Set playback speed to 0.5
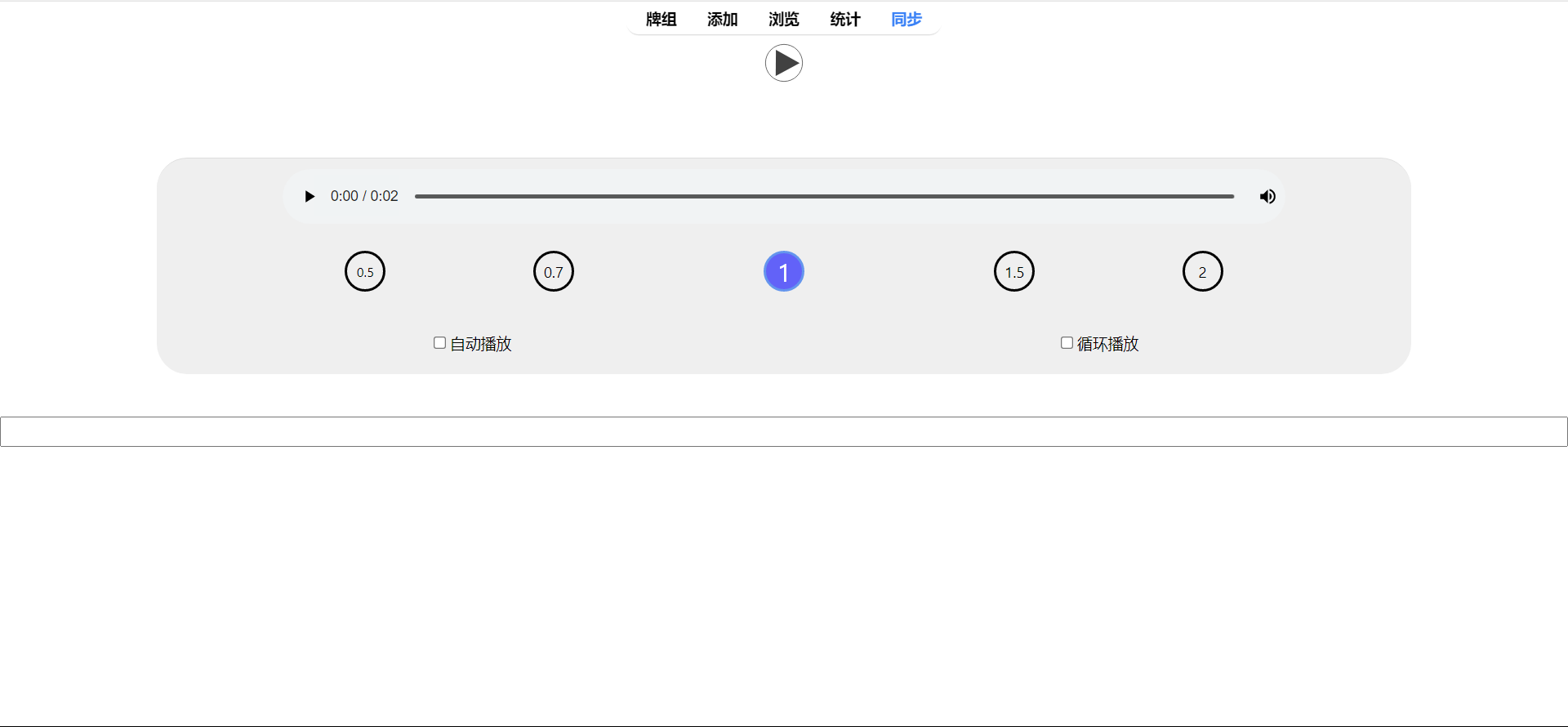The width and height of the screenshot is (1568, 727). click(365, 271)
